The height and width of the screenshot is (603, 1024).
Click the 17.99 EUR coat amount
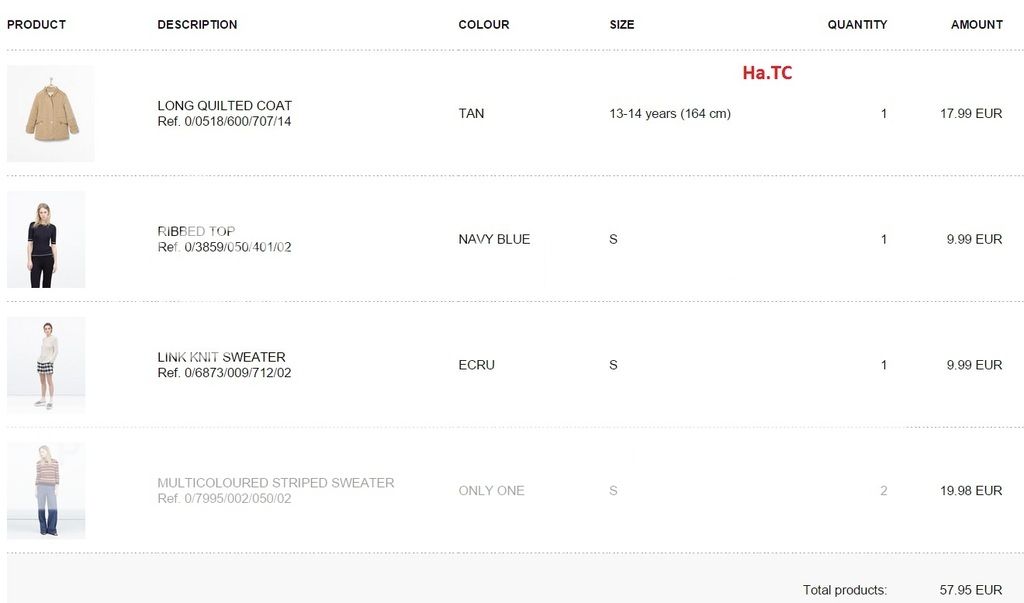click(970, 114)
